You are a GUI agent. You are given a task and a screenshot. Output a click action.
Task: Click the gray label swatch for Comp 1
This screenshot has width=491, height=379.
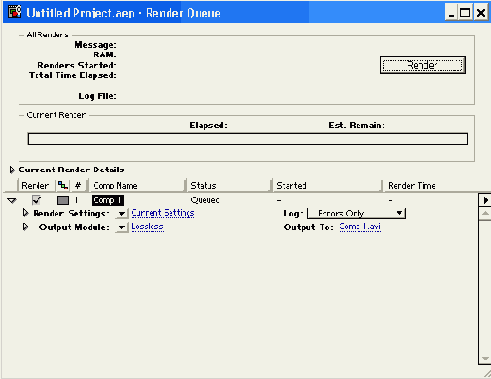click(63, 200)
